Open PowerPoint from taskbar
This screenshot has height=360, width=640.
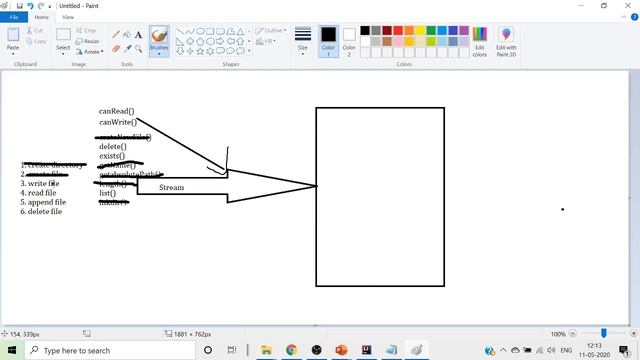coord(341,350)
